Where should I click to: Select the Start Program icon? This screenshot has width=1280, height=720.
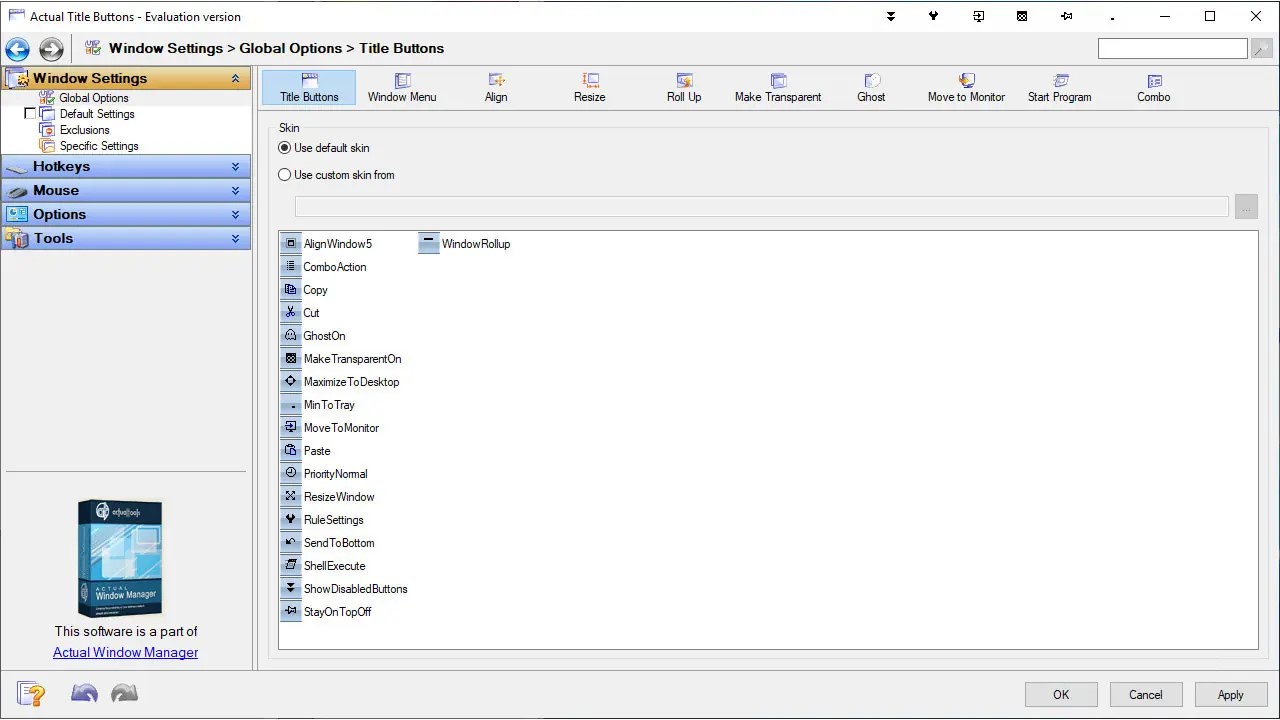[1058, 82]
